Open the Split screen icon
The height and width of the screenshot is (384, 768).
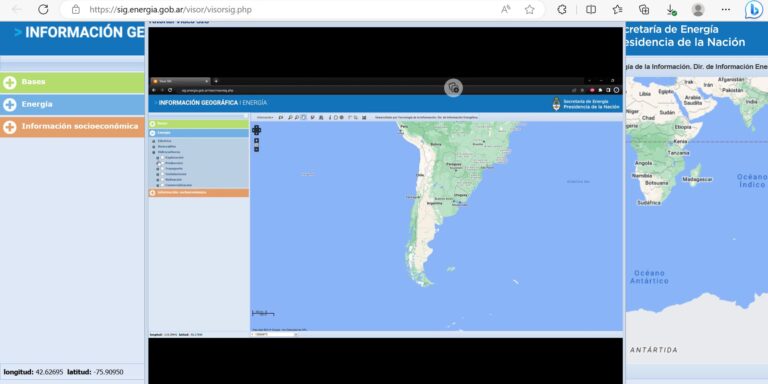tap(591, 9)
